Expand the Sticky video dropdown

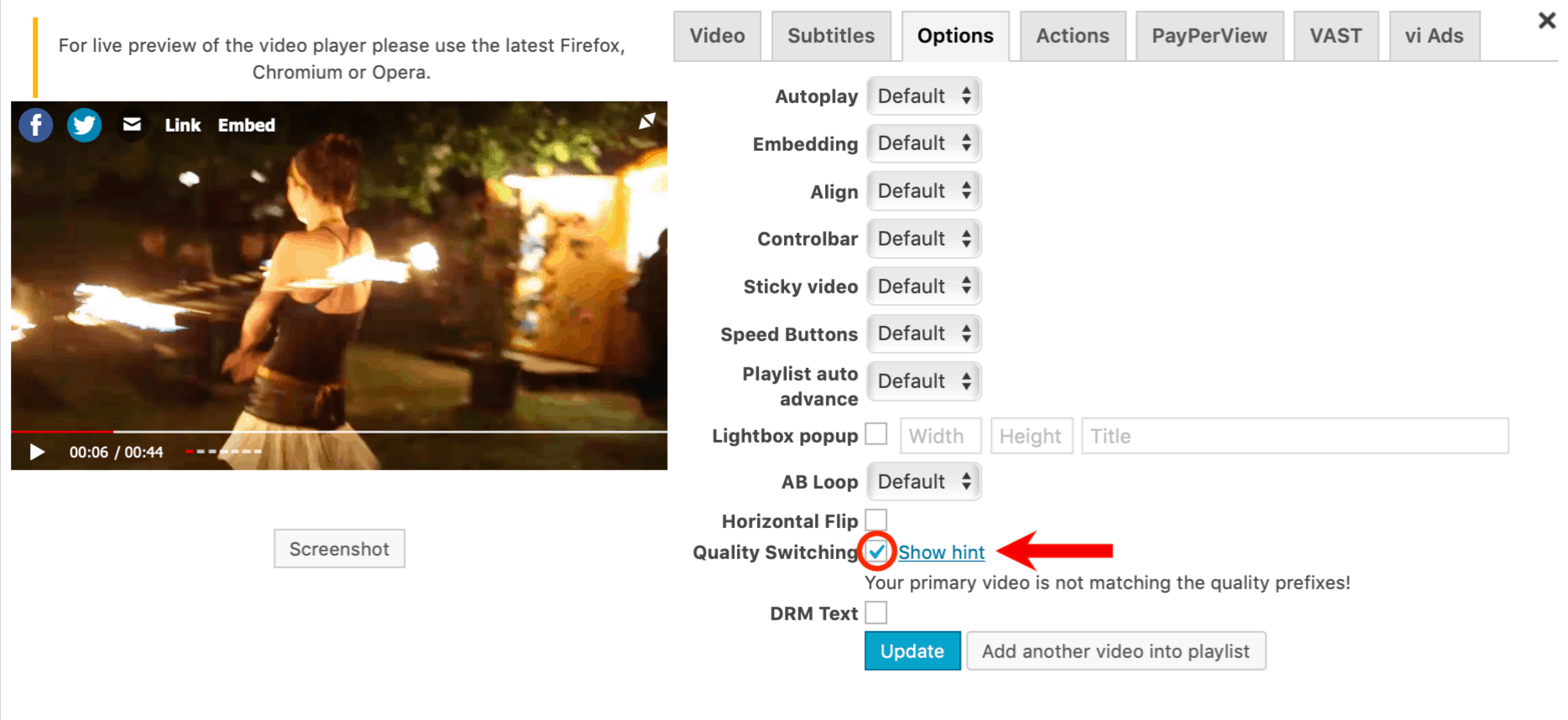[924, 287]
